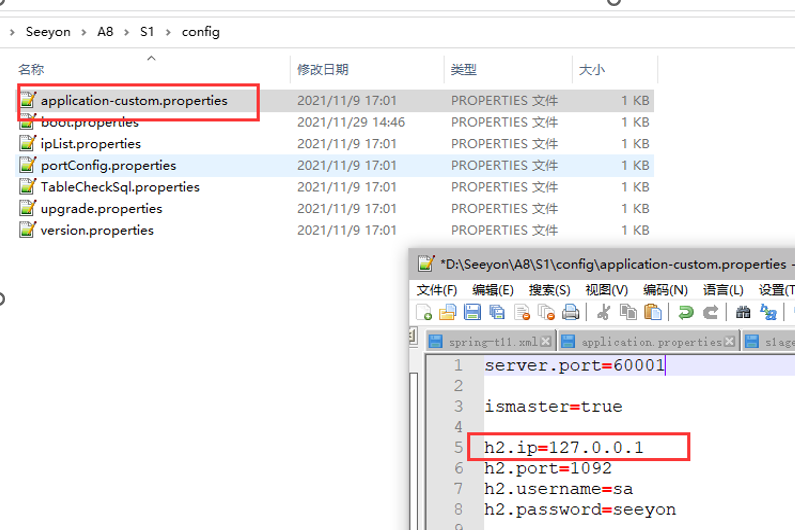
Task: Click the Copy icon in Notepad++ toolbar
Action: [629, 312]
